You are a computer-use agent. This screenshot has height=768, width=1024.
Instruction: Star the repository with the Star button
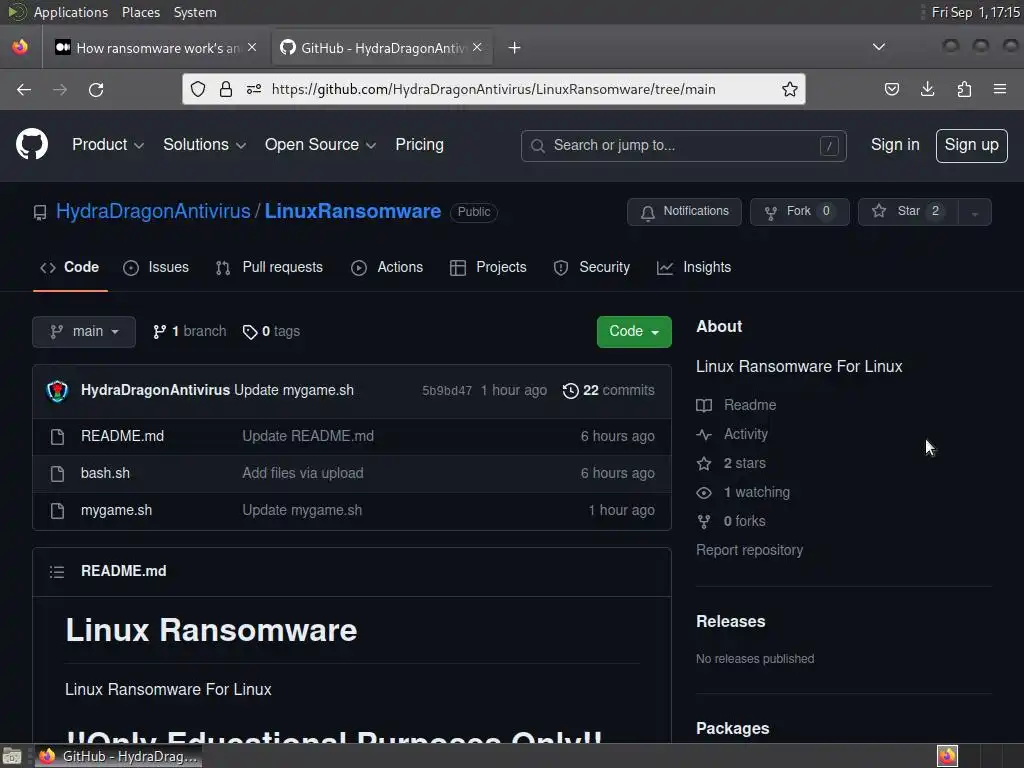(x=908, y=212)
